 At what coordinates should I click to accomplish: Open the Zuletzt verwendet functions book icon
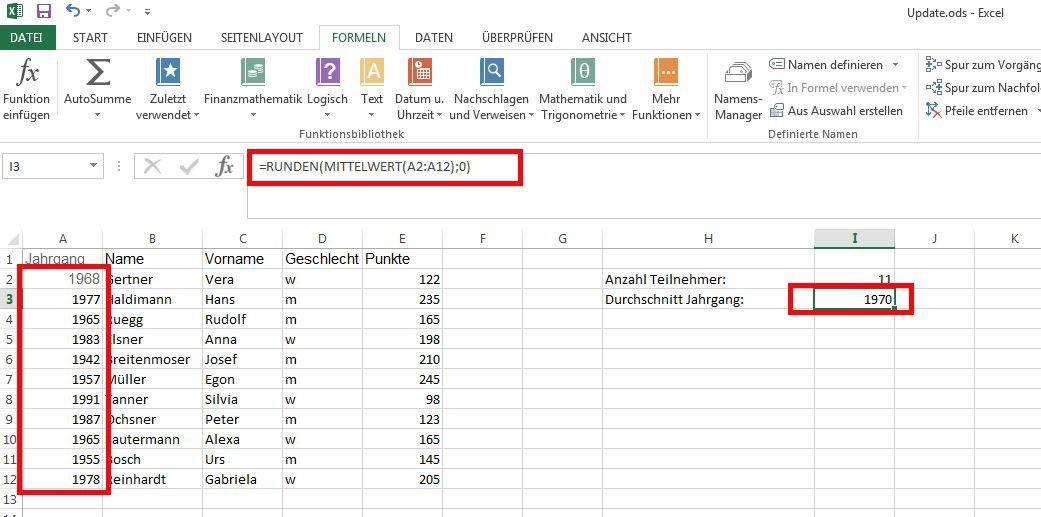tap(168, 72)
